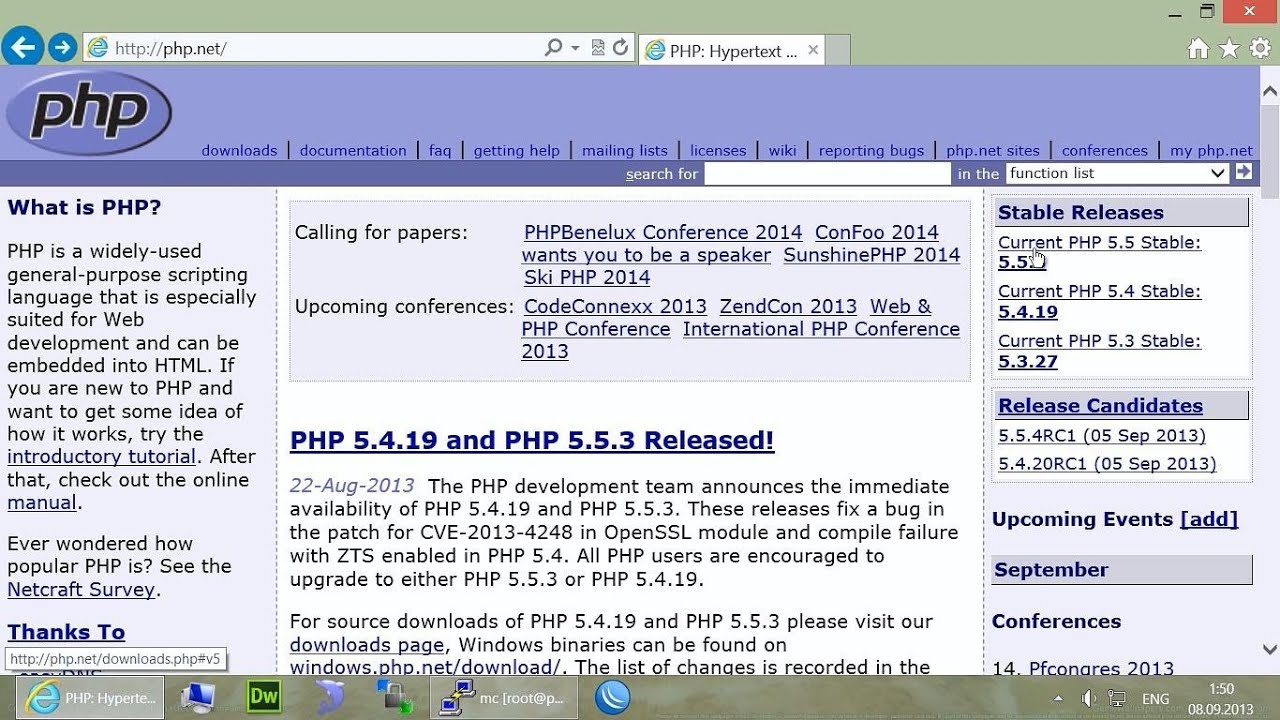1280x720 pixels.
Task: Open ZendCon 2013 link
Action: click(788, 307)
